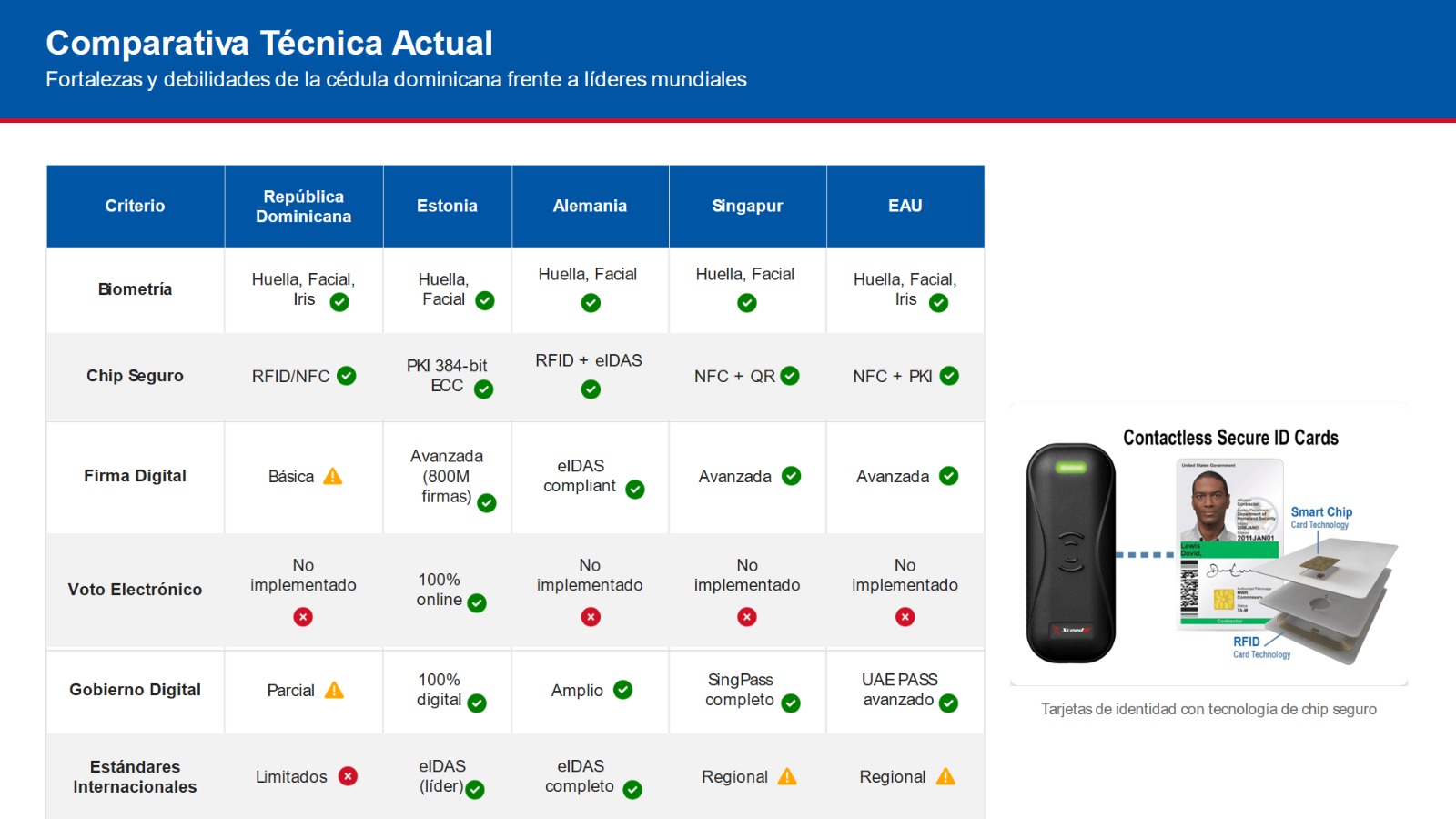The width and height of the screenshot is (1456, 819).
Task: Click the green check next to eIDAS compliant
Action: coord(635,490)
